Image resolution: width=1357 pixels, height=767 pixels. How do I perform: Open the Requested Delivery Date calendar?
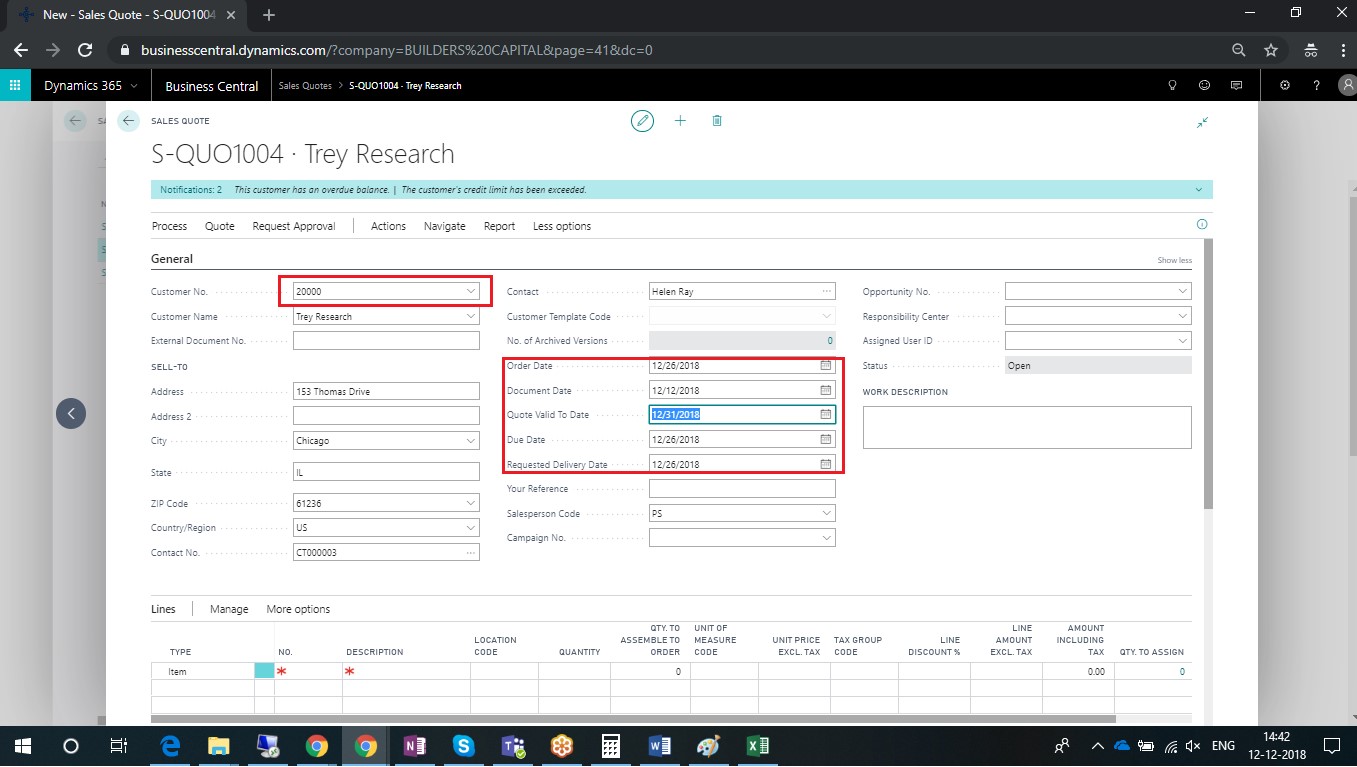click(x=826, y=464)
